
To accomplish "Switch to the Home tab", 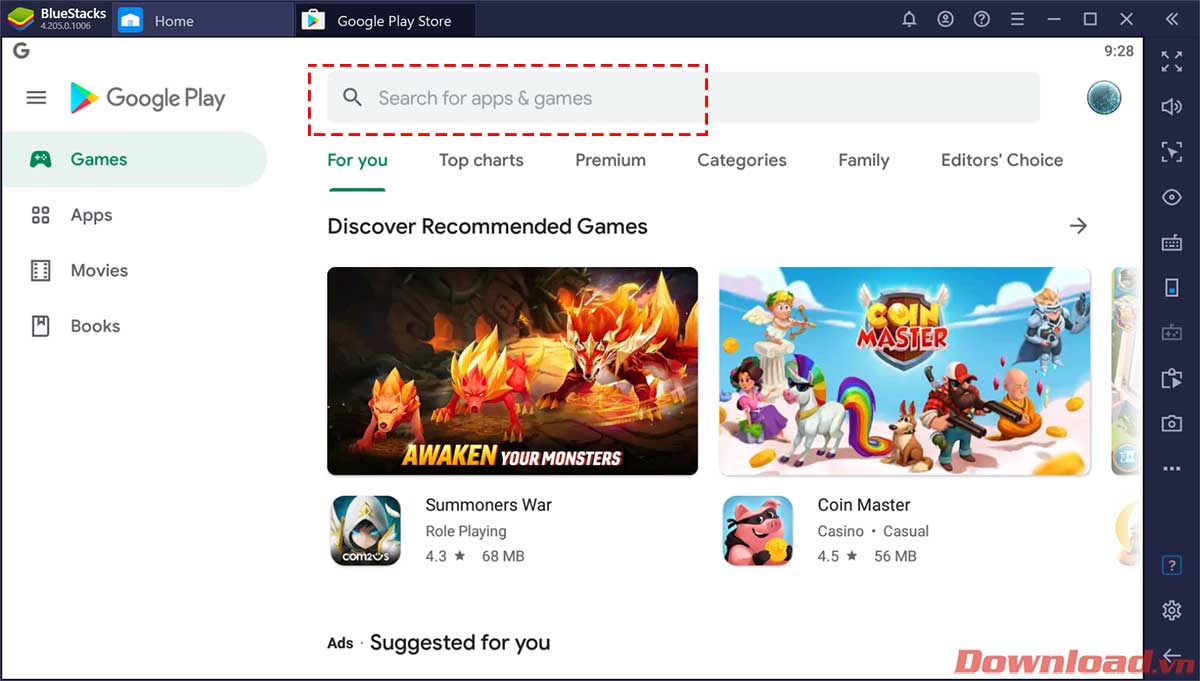I will pyautogui.click(x=205, y=20).
